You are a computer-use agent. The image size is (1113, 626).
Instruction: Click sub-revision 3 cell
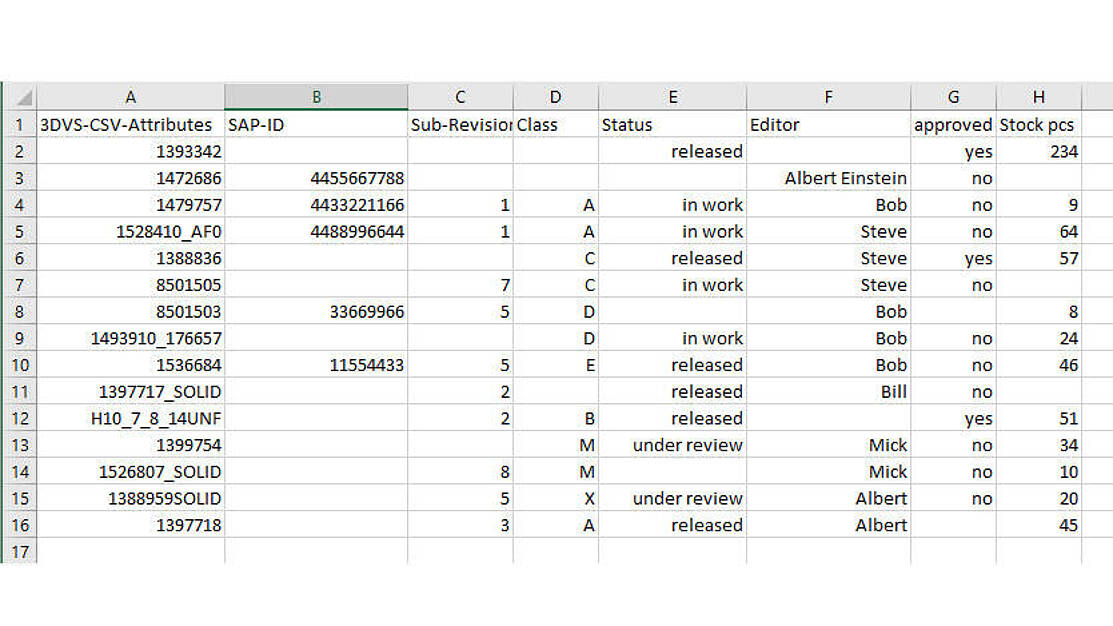[460, 525]
